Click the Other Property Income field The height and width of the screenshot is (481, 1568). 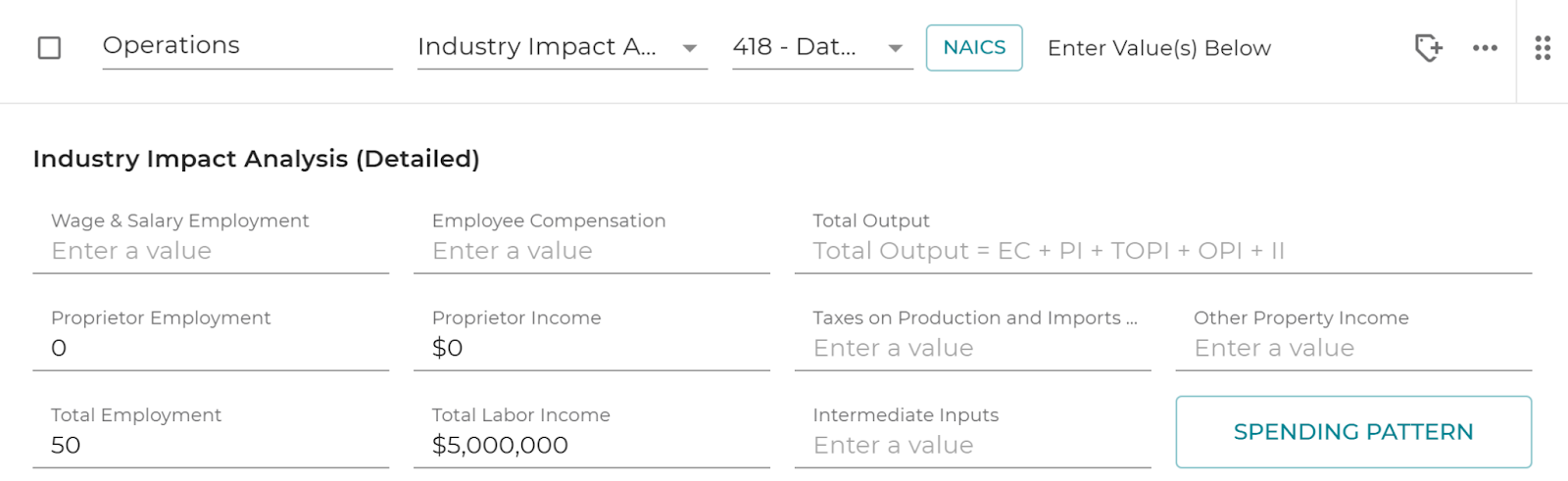(x=1353, y=336)
